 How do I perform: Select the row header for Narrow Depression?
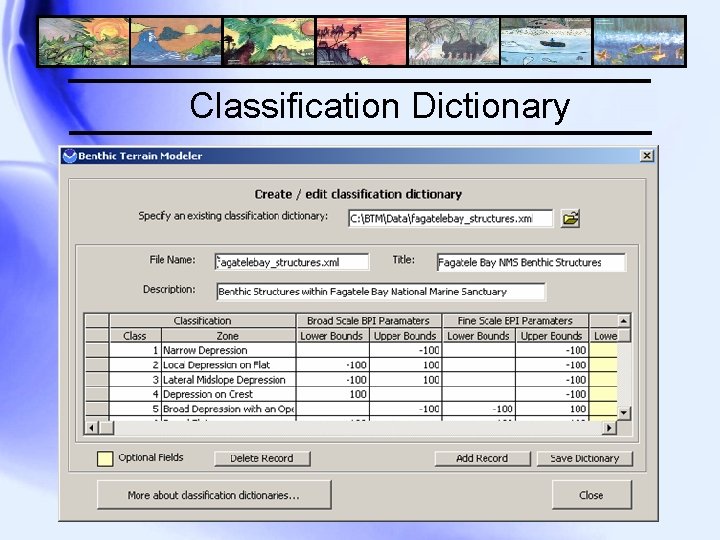(97, 350)
